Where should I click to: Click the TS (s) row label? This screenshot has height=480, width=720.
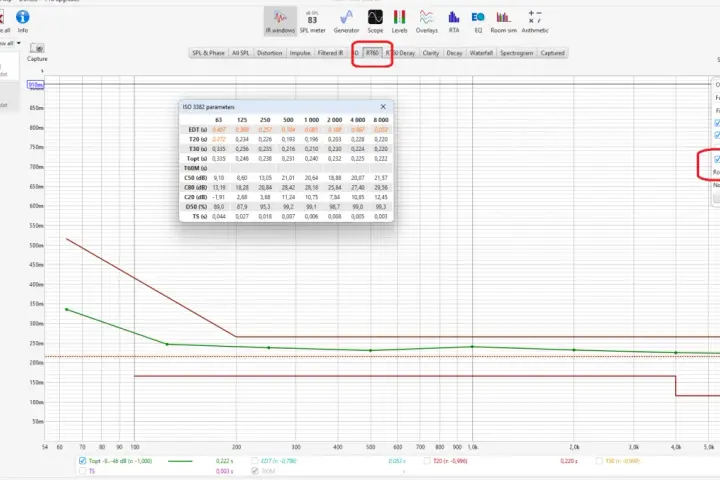coord(200,216)
